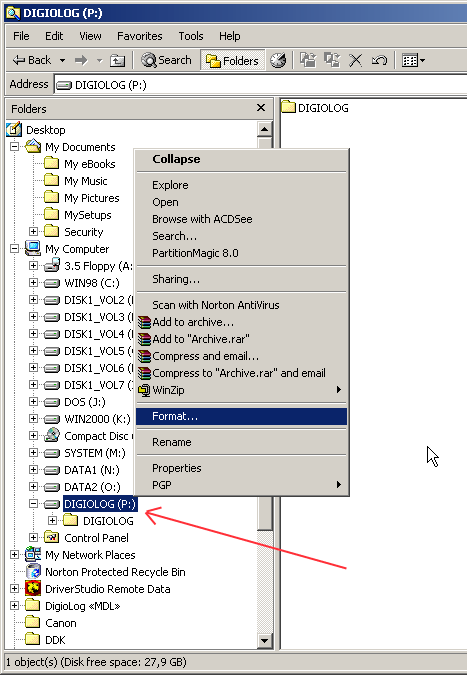Open the Views dropdown button
Viewport: 467px width, 675px height.
click(413, 60)
